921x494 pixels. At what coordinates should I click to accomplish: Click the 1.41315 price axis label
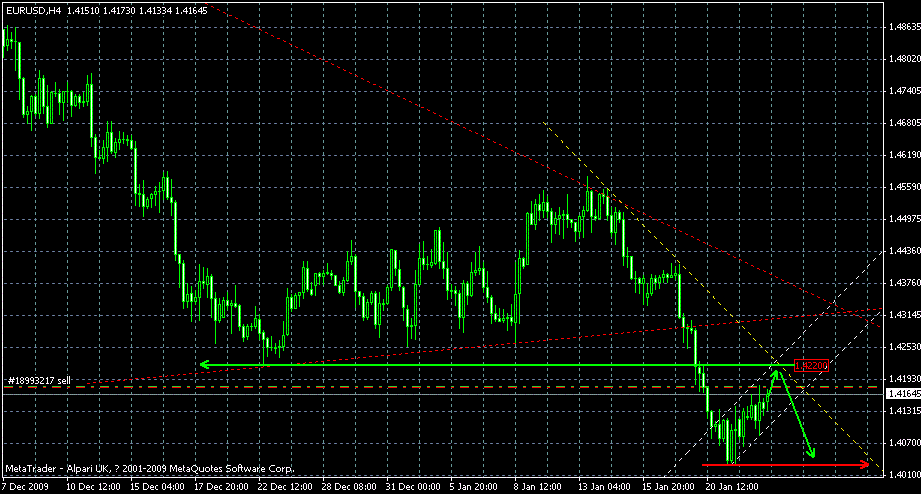(905, 411)
